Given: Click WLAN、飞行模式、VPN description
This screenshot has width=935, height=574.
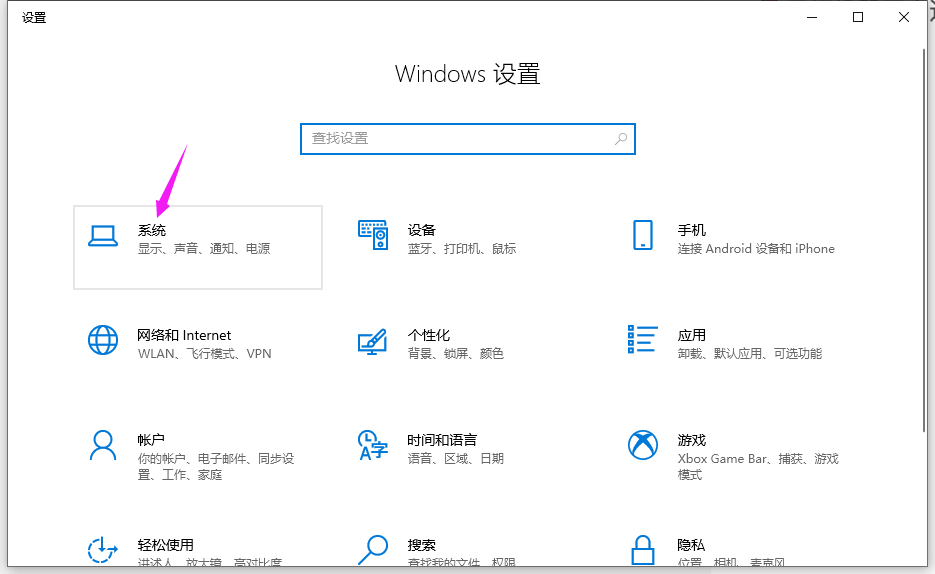Looking at the screenshot, I should click(205, 353).
